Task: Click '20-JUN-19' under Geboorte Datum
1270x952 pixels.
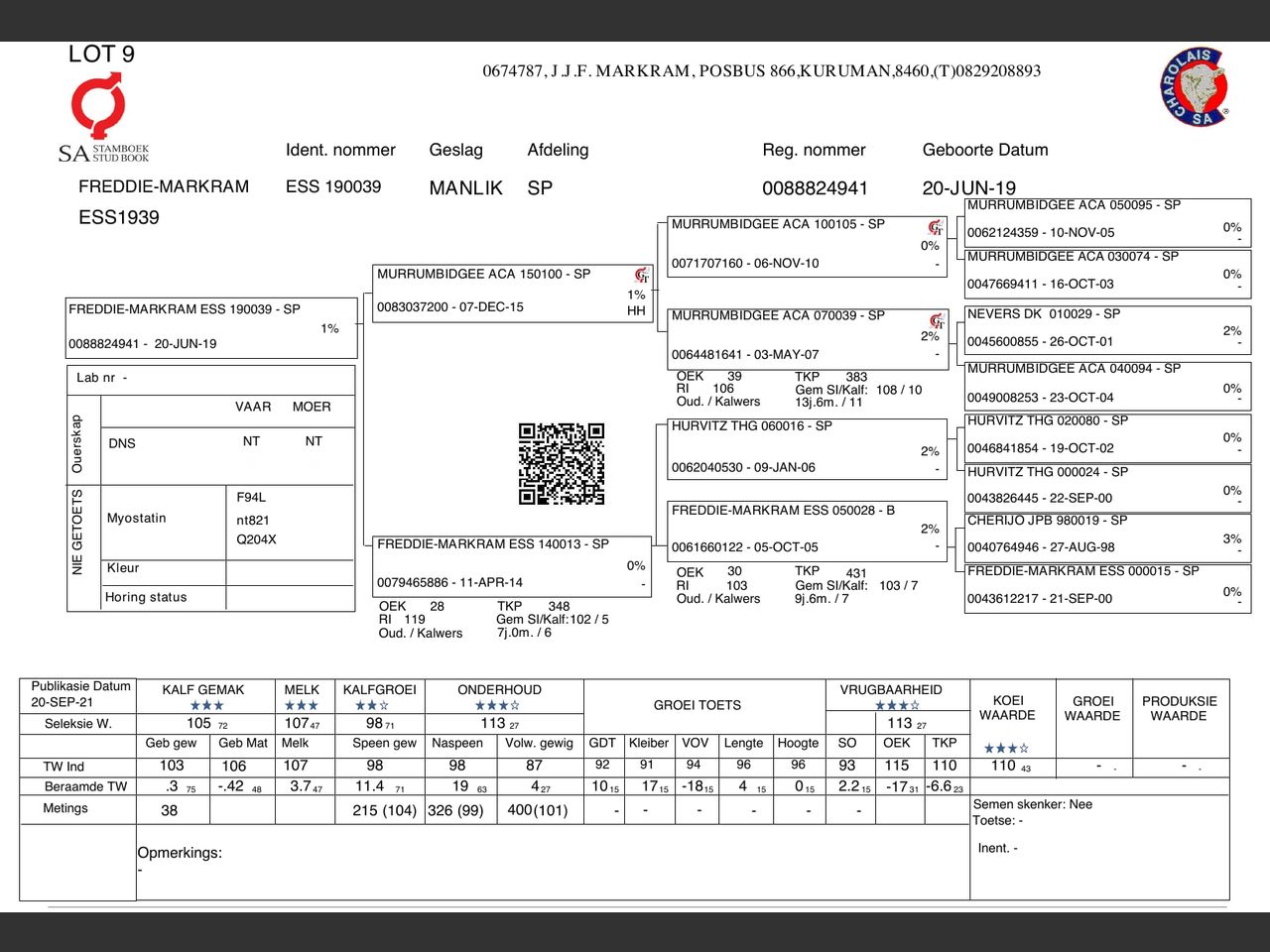Action: [969, 187]
